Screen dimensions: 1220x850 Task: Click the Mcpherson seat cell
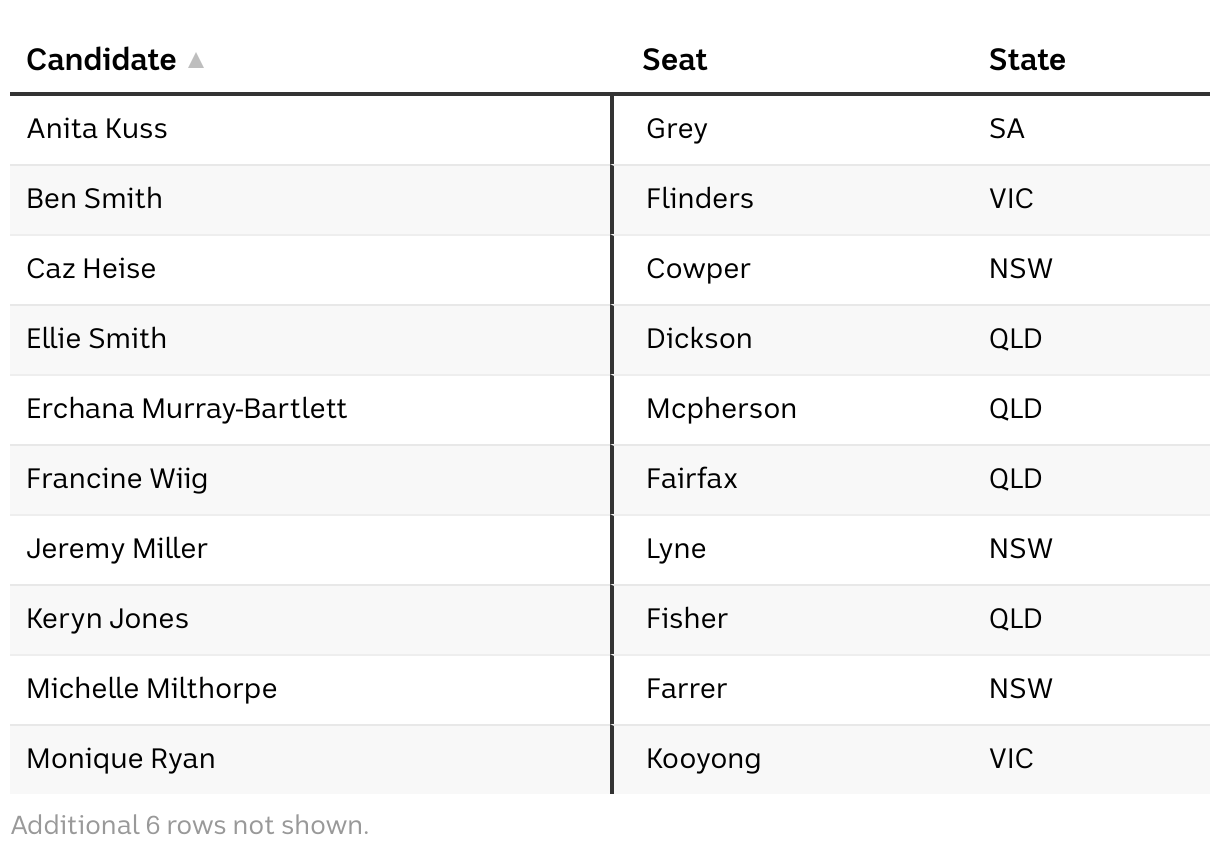tap(721, 409)
